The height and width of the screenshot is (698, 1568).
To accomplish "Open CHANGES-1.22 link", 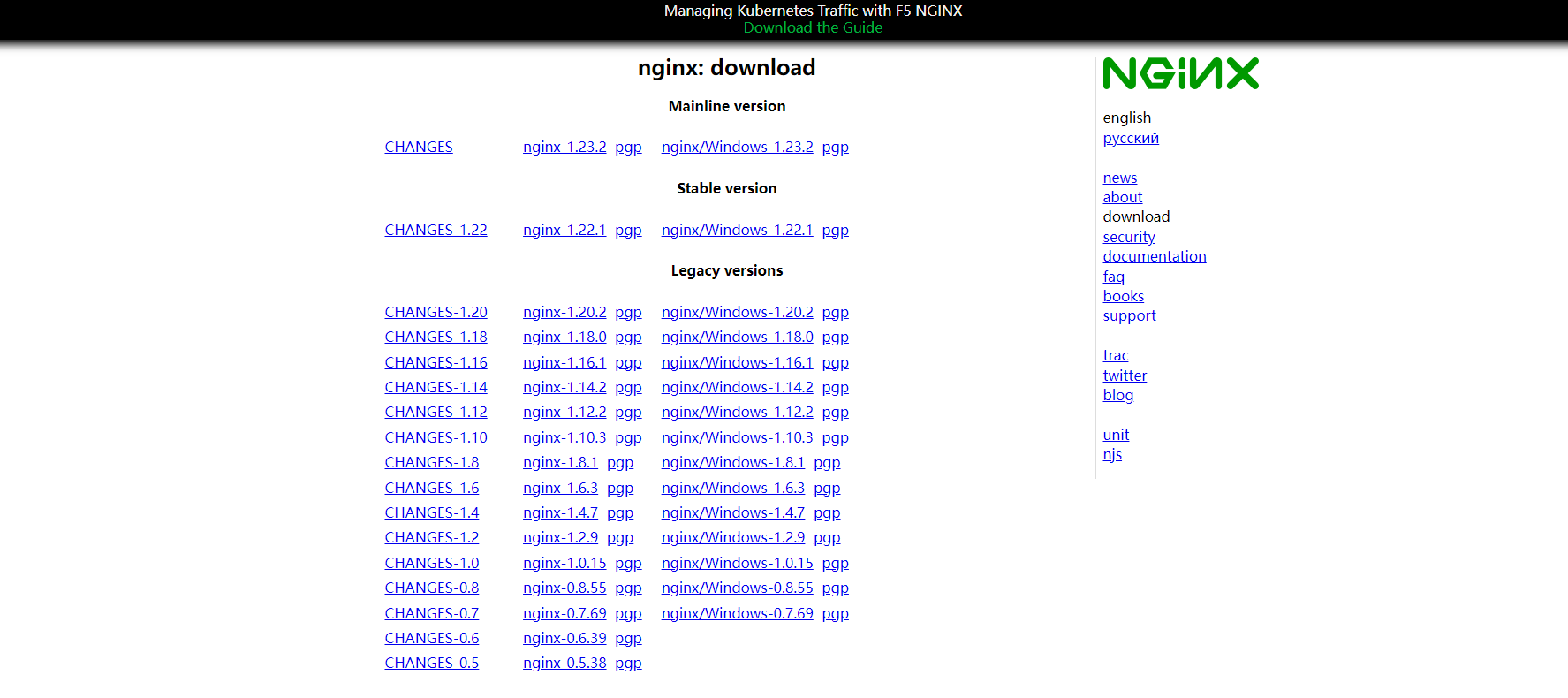I will tap(436, 230).
